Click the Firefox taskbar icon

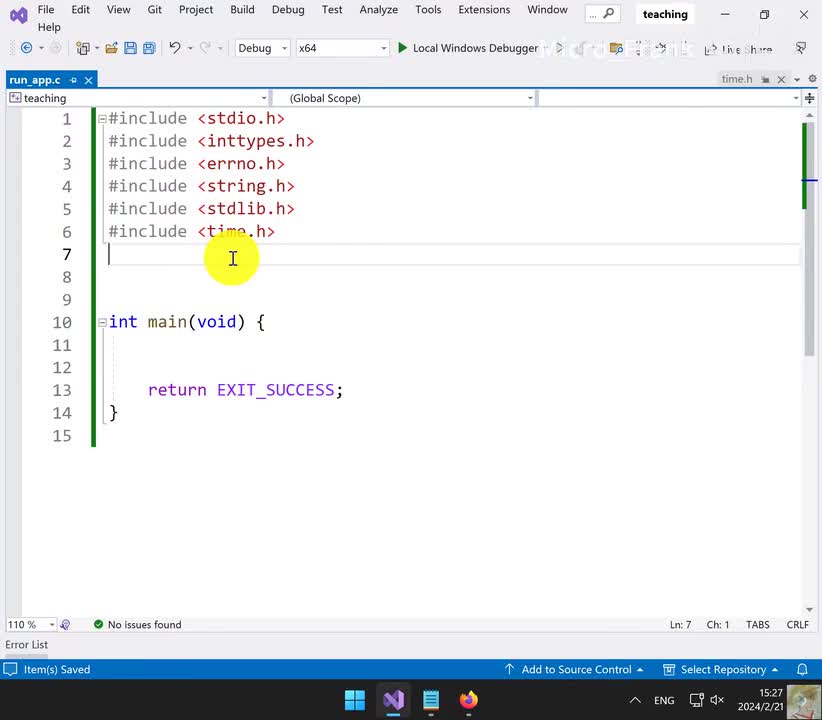[x=469, y=700]
